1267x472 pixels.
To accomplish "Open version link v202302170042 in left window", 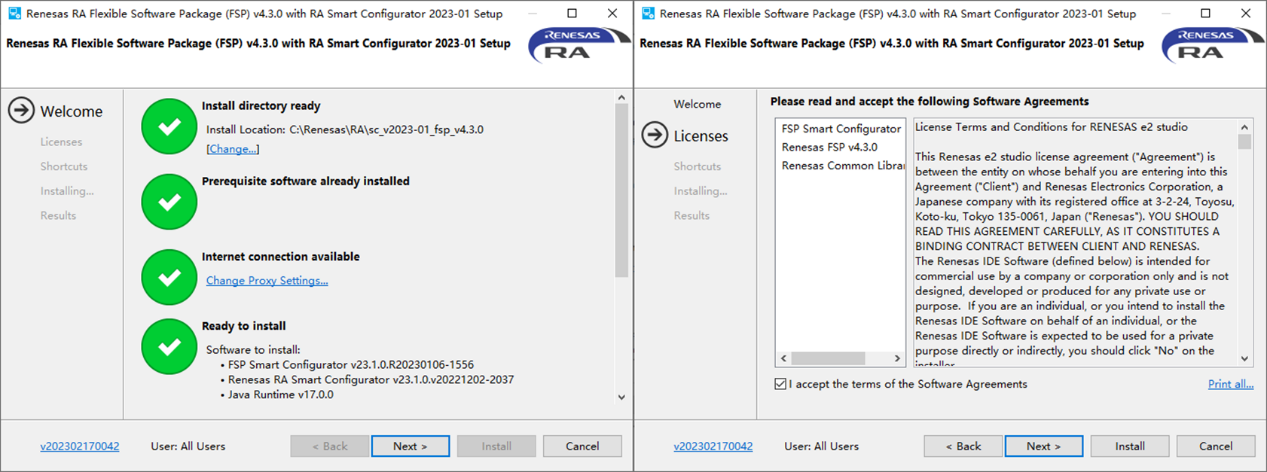I will coord(80,446).
